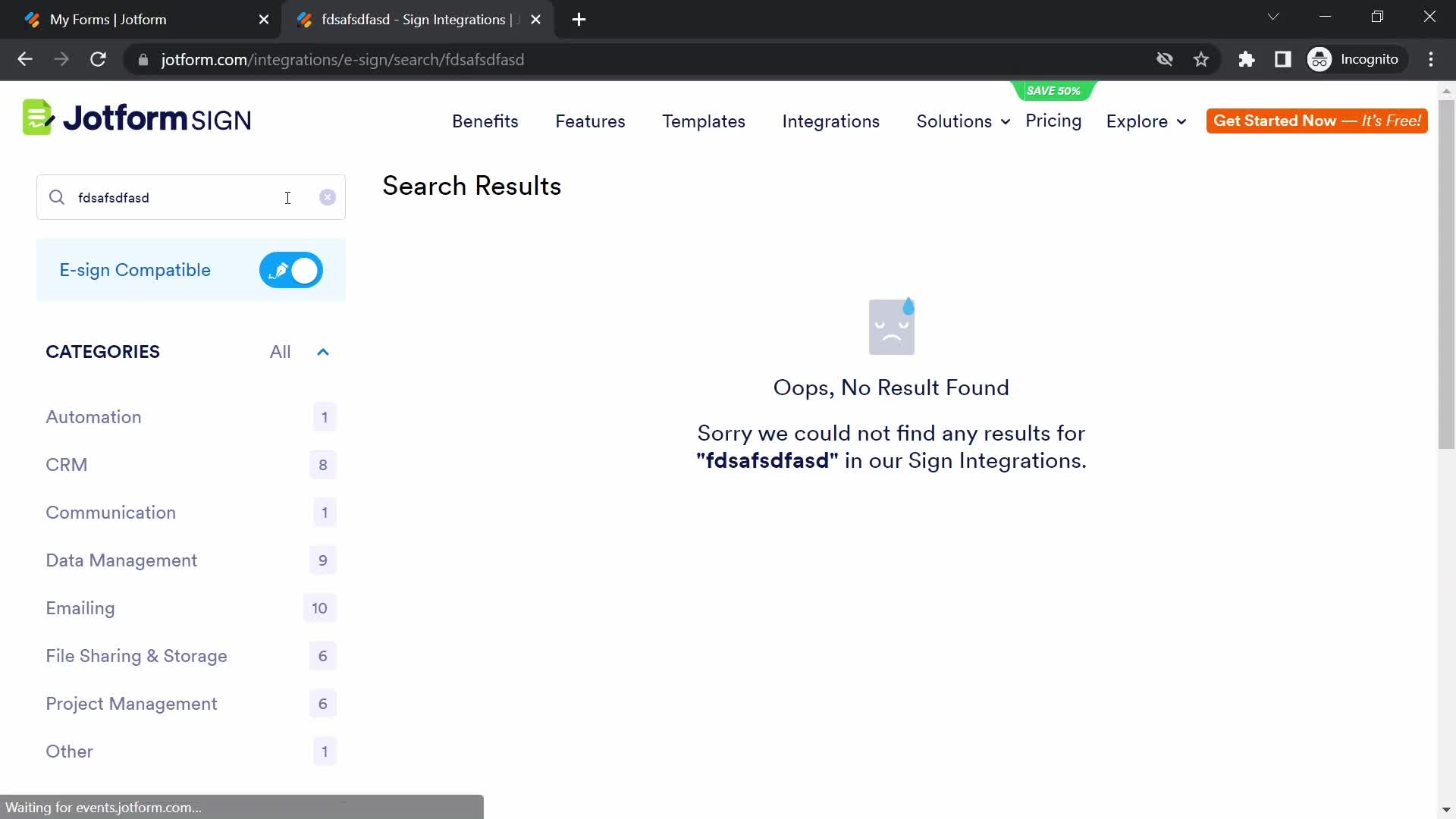The image size is (1456, 819).
Task: Select the Integrations menu tab
Action: click(831, 121)
